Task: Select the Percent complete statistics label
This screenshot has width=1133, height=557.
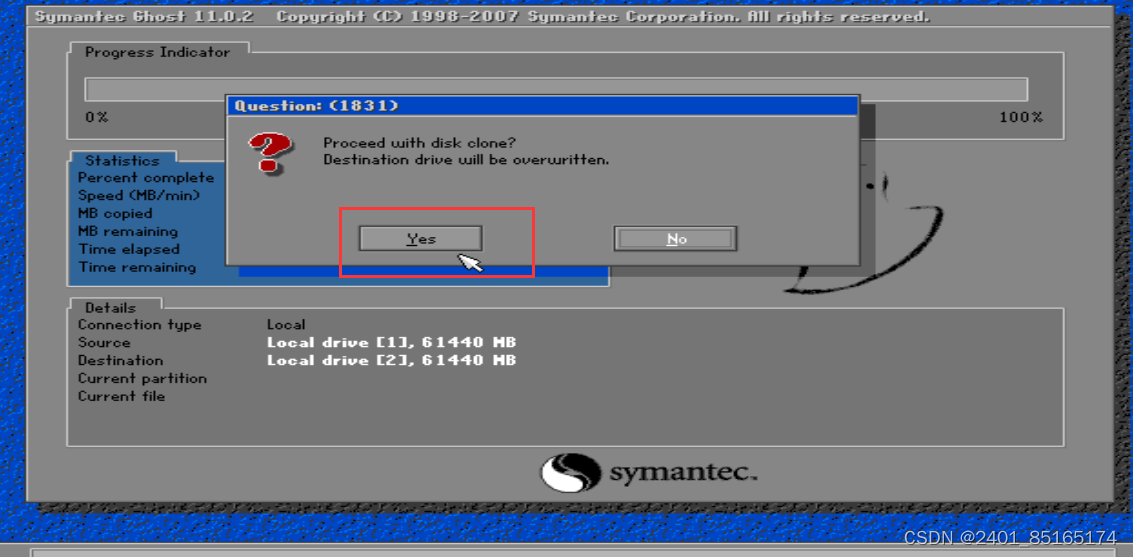Action: [x=146, y=178]
